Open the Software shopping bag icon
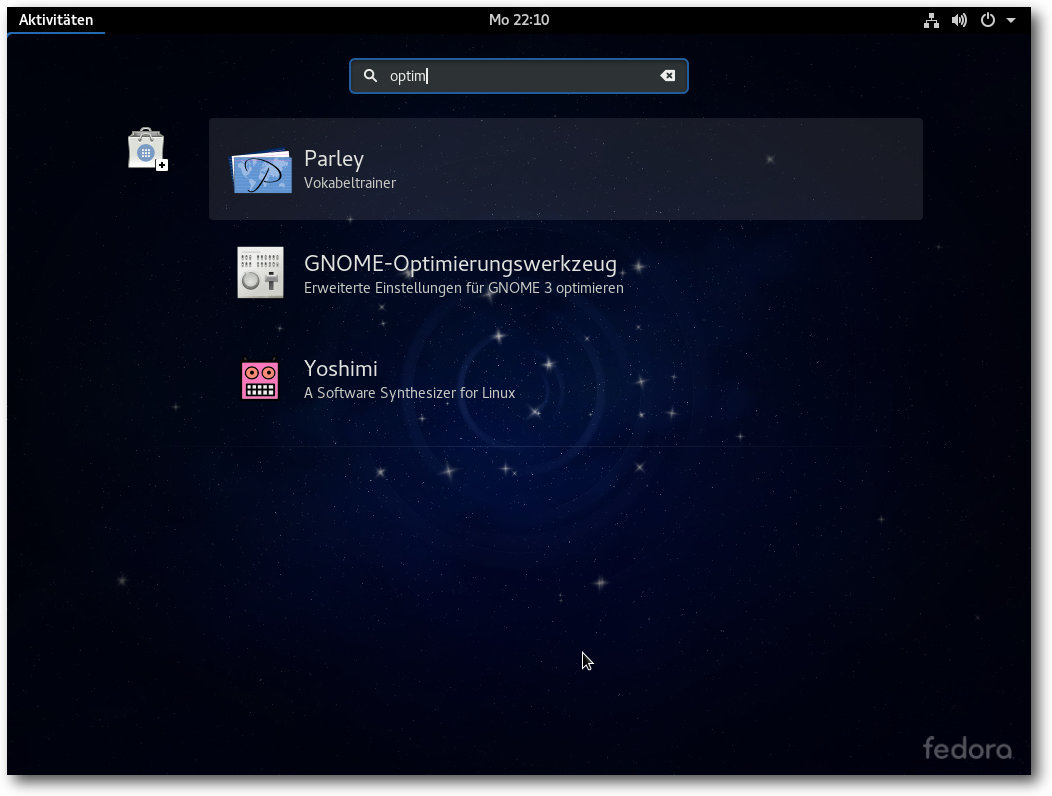Image resolution: width=1052 pixels, height=796 pixels. click(146, 149)
